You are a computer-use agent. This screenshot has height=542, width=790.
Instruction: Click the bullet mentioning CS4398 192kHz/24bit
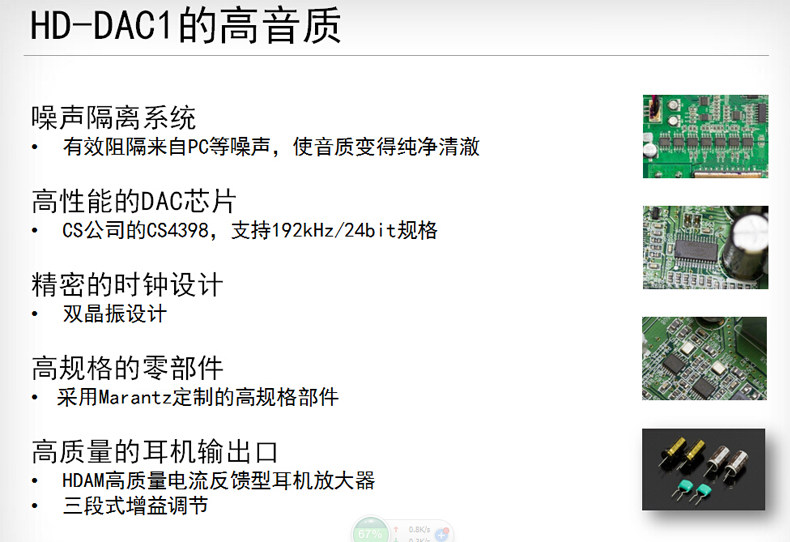(x=250, y=230)
